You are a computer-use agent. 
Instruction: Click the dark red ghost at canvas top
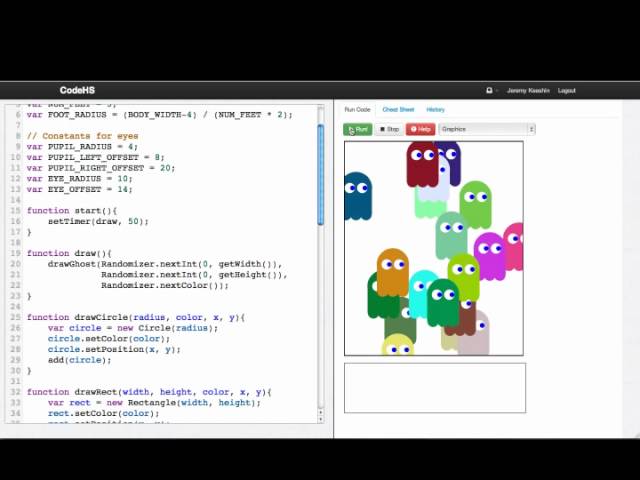coord(422,164)
